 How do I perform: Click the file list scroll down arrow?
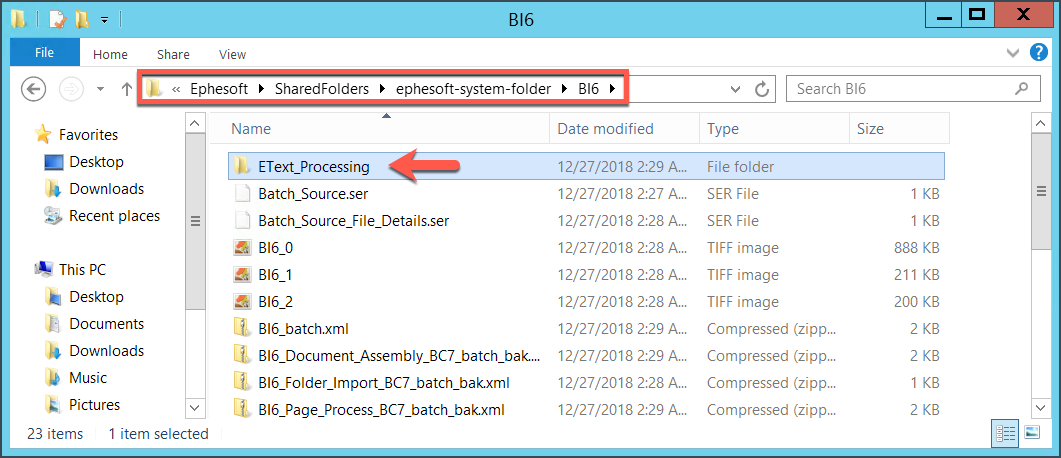(x=1041, y=407)
